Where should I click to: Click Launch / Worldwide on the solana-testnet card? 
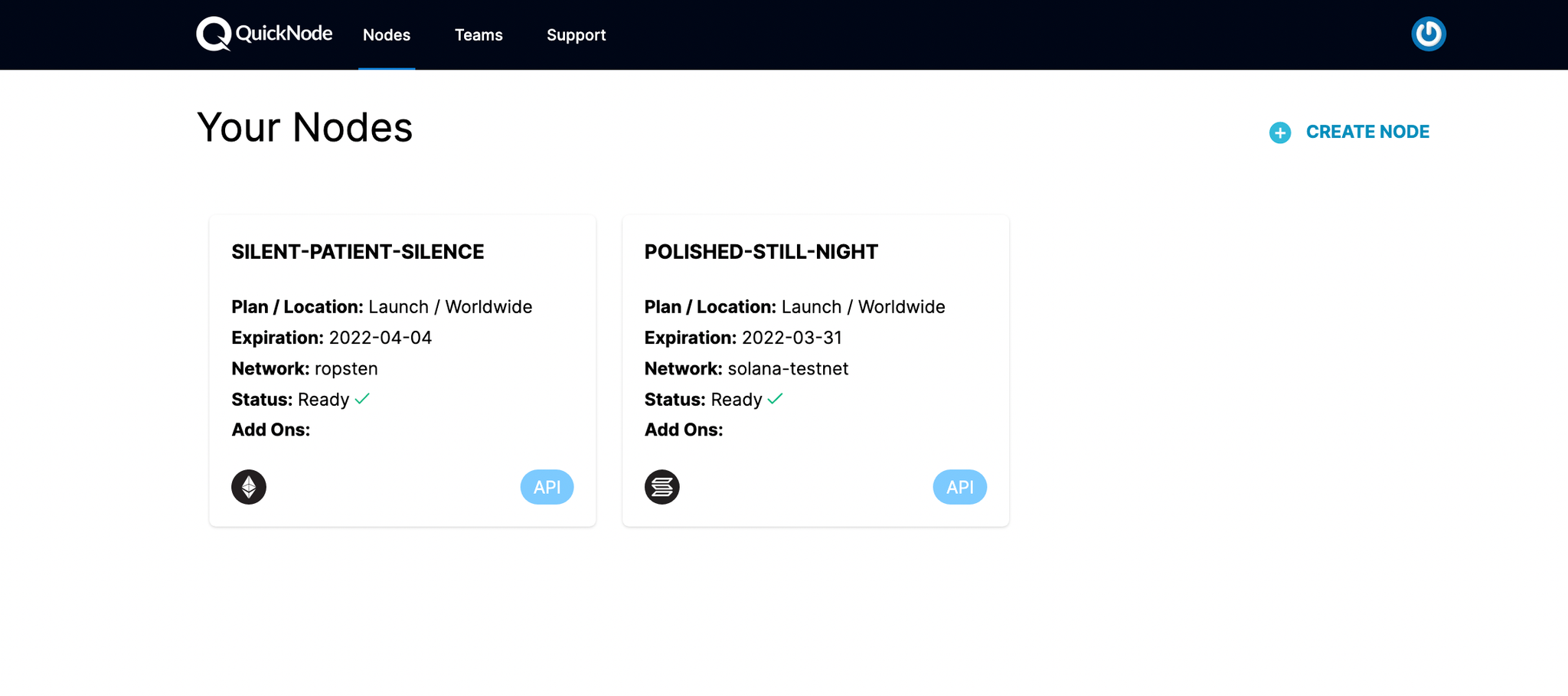tap(863, 307)
